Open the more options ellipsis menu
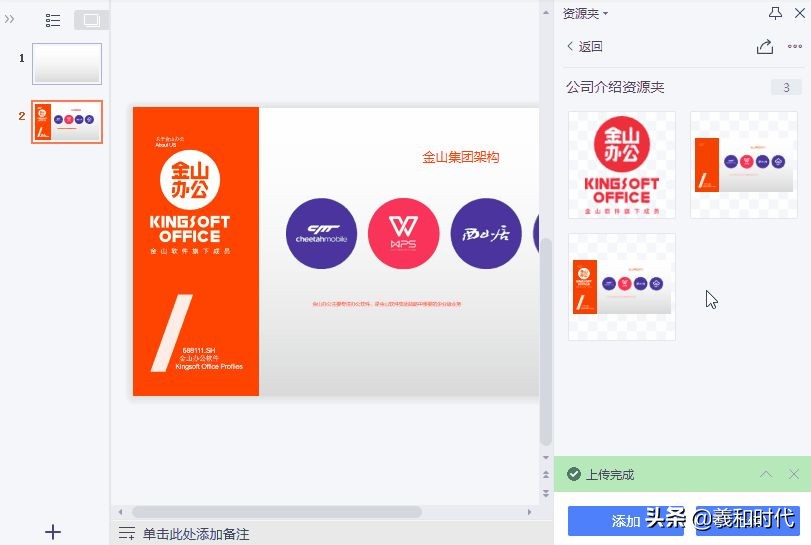811x545 pixels. (x=794, y=47)
